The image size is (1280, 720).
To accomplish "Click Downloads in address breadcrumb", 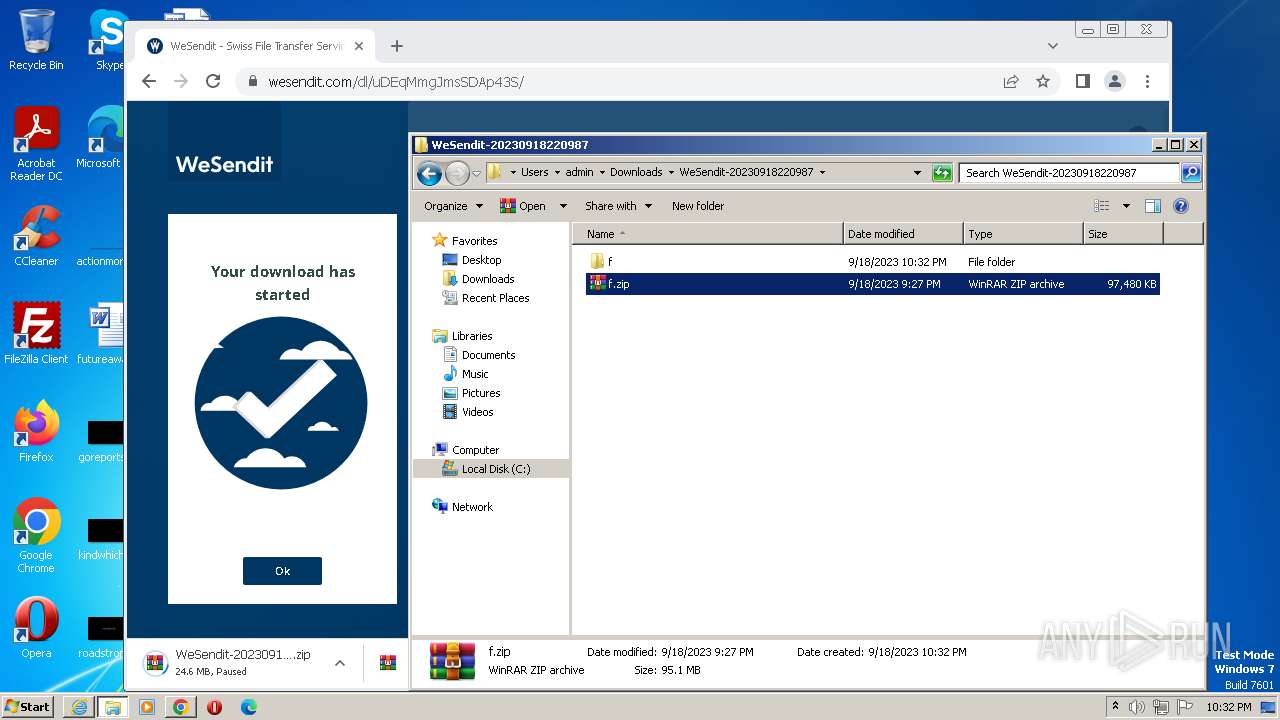I will (x=636, y=172).
